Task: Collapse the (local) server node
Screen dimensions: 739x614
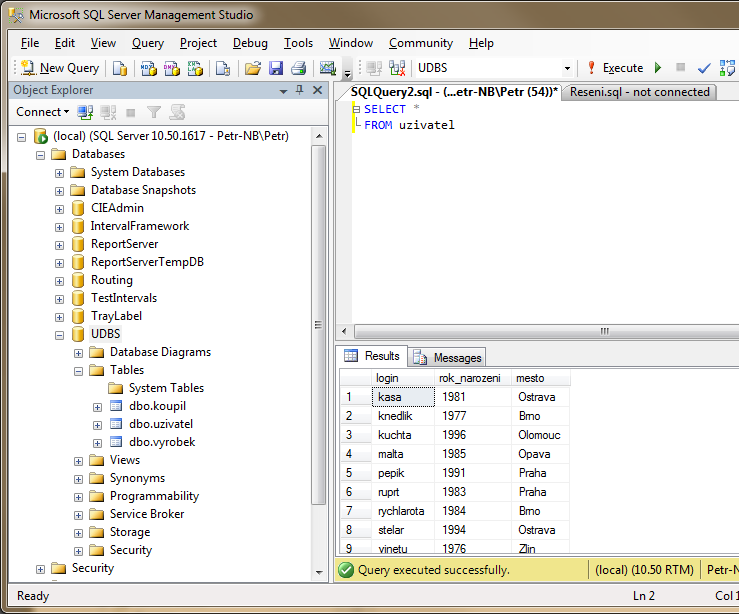Action: click(x=21, y=137)
